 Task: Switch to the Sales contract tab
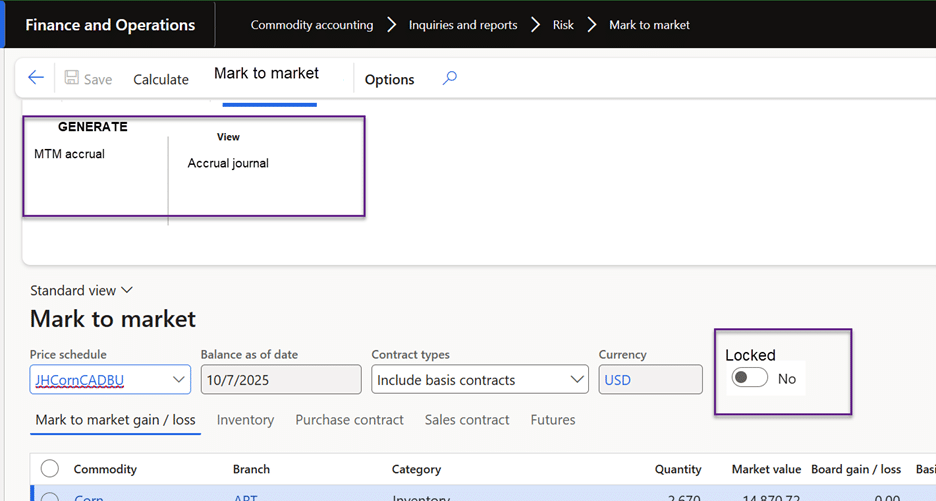point(467,420)
